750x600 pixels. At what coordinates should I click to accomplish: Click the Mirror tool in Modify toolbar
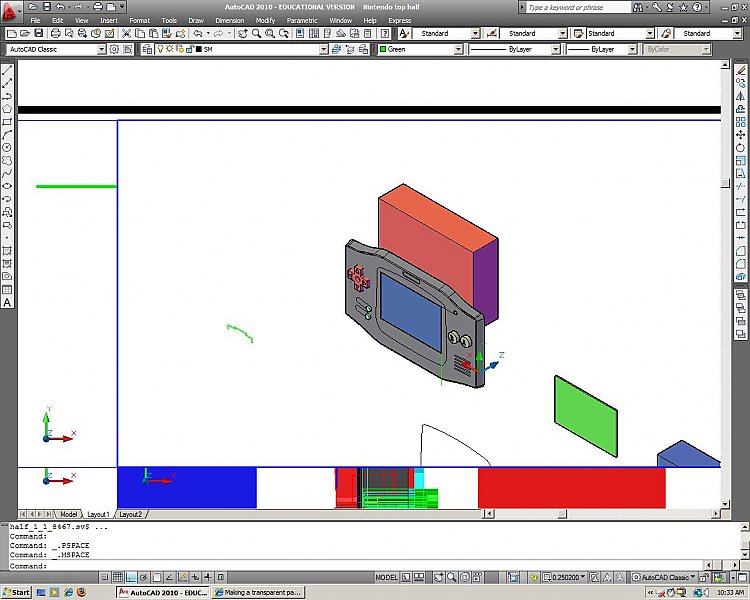(x=740, y=96)
